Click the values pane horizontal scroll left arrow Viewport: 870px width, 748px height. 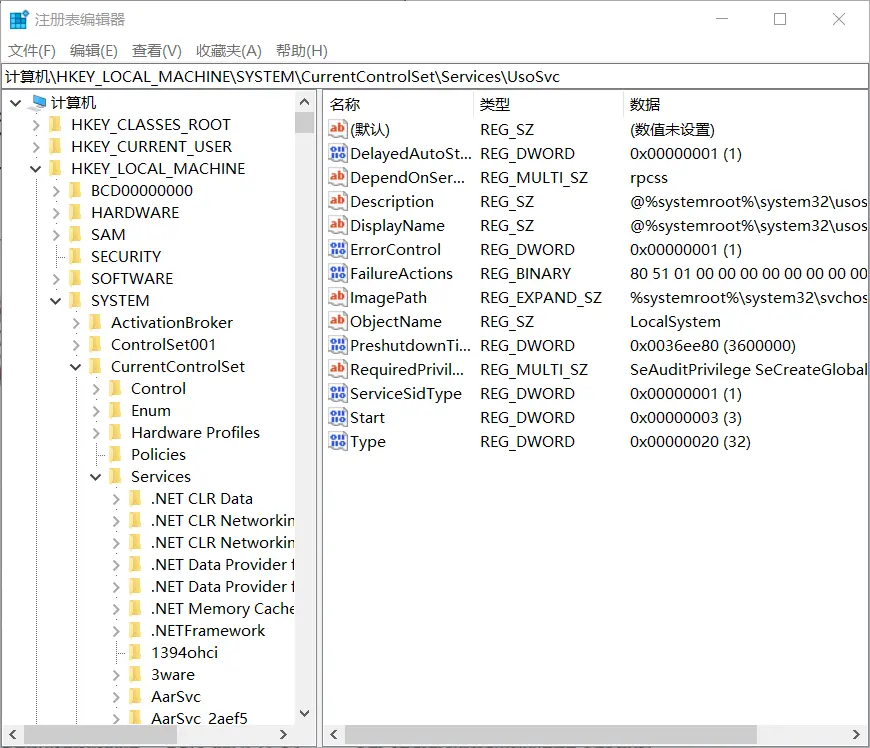(333, 735)
